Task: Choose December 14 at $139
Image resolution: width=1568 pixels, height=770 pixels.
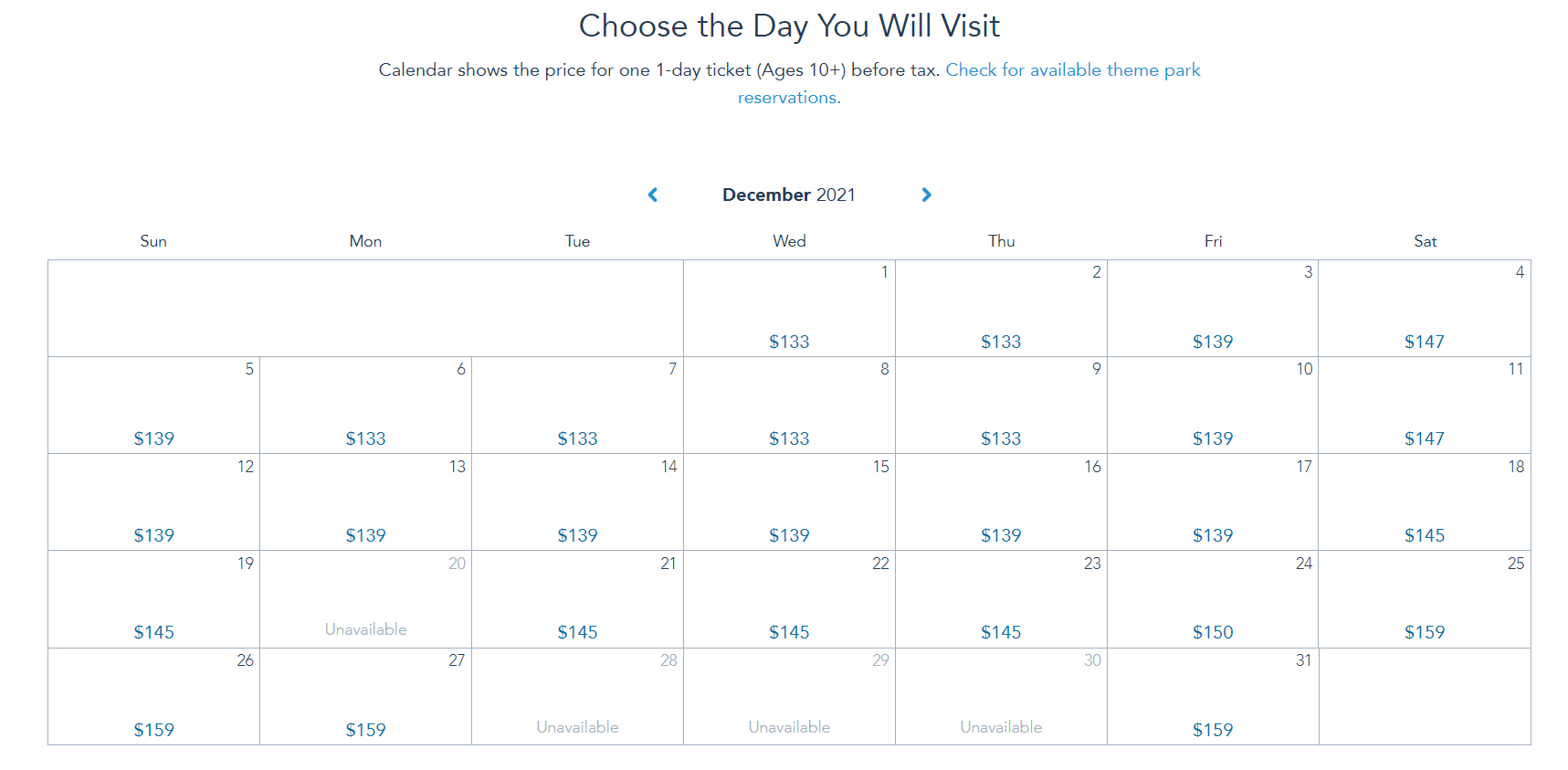Action: coord(577,502)
